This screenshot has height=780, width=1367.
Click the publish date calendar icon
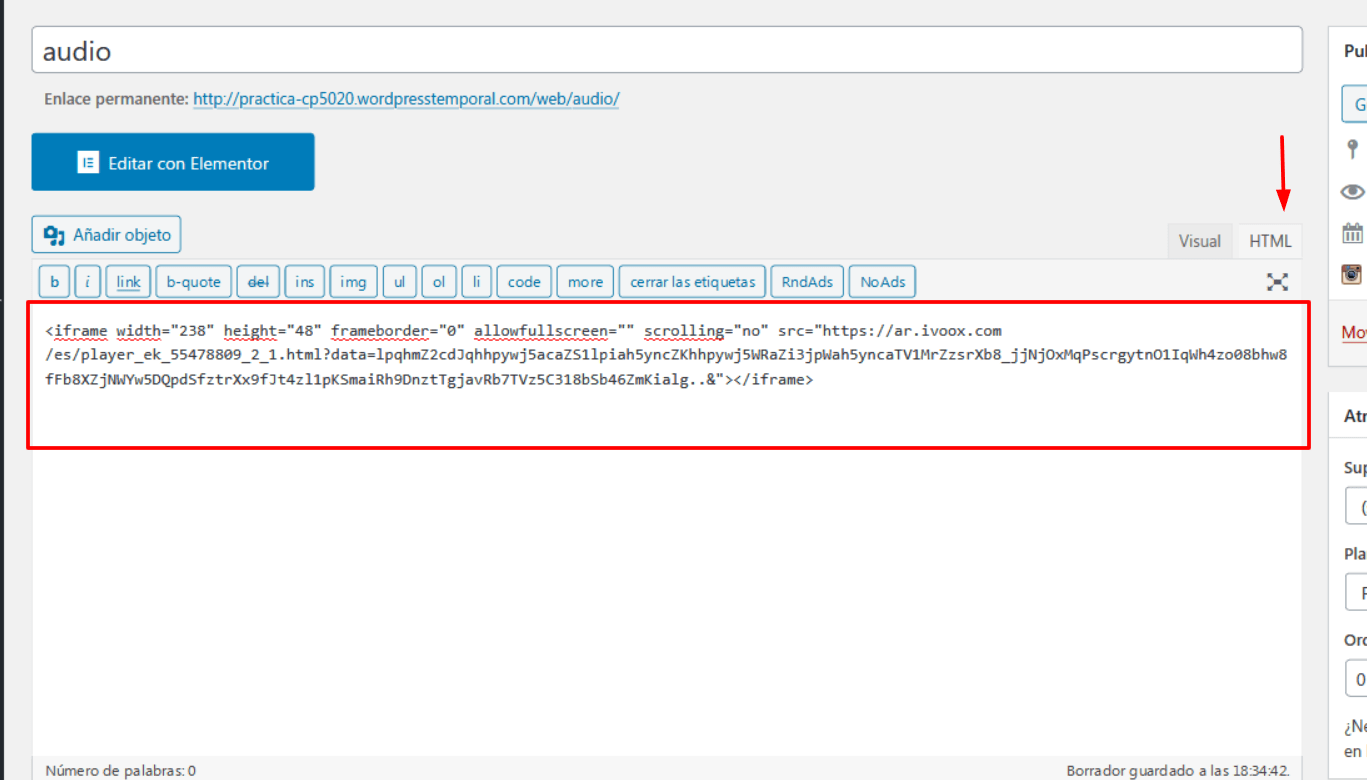[x=1353, y=234]
